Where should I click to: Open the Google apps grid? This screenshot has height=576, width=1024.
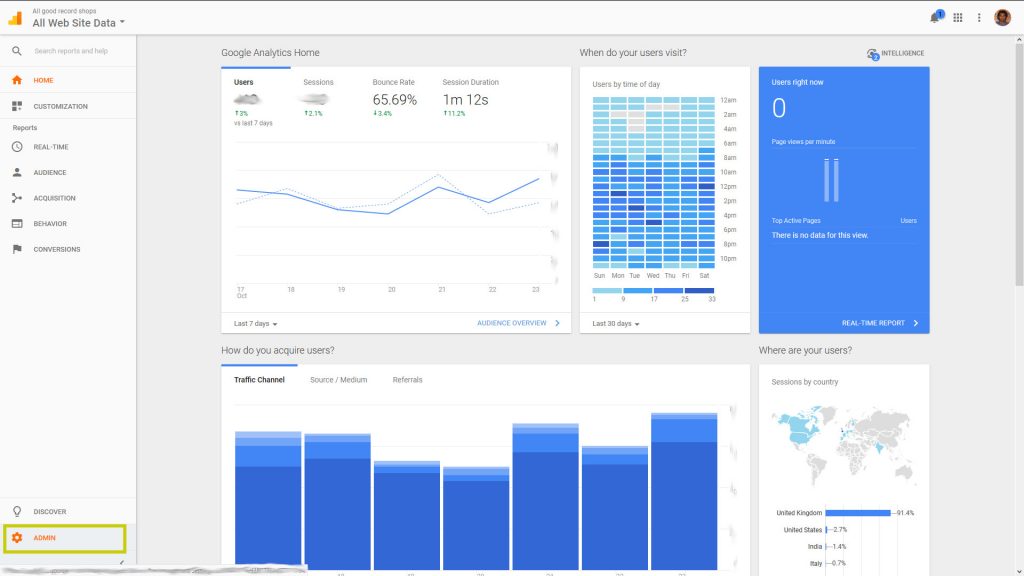coord(957,18)
